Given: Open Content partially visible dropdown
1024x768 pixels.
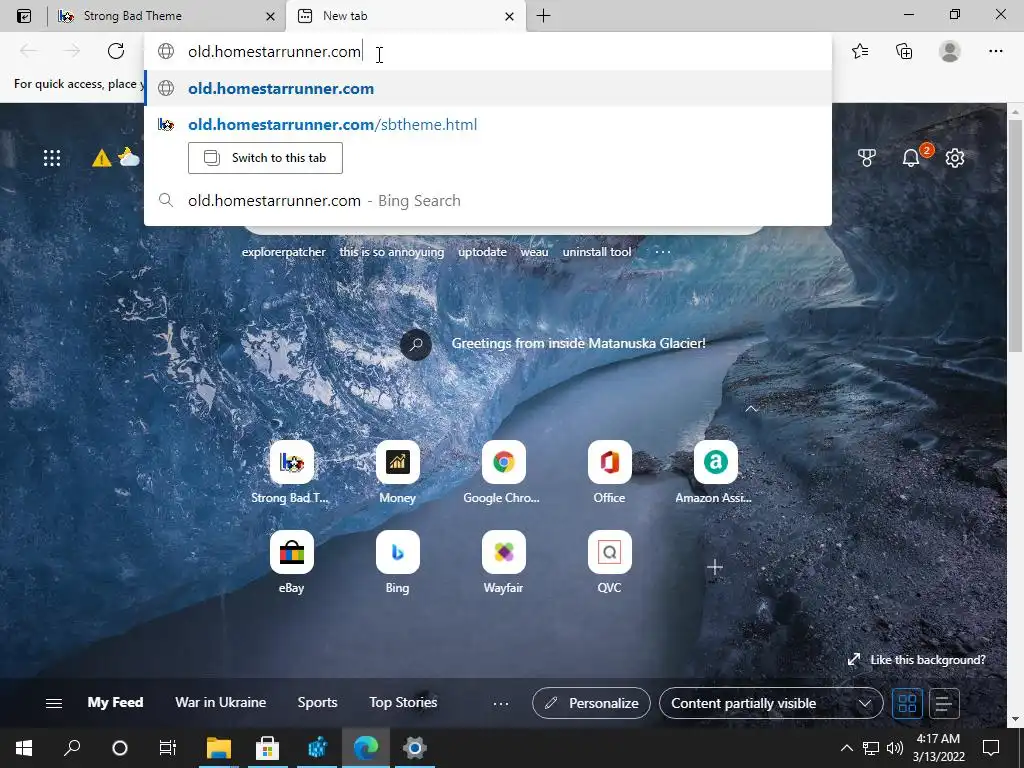Looking at the screenshot, I should [771, 703].
